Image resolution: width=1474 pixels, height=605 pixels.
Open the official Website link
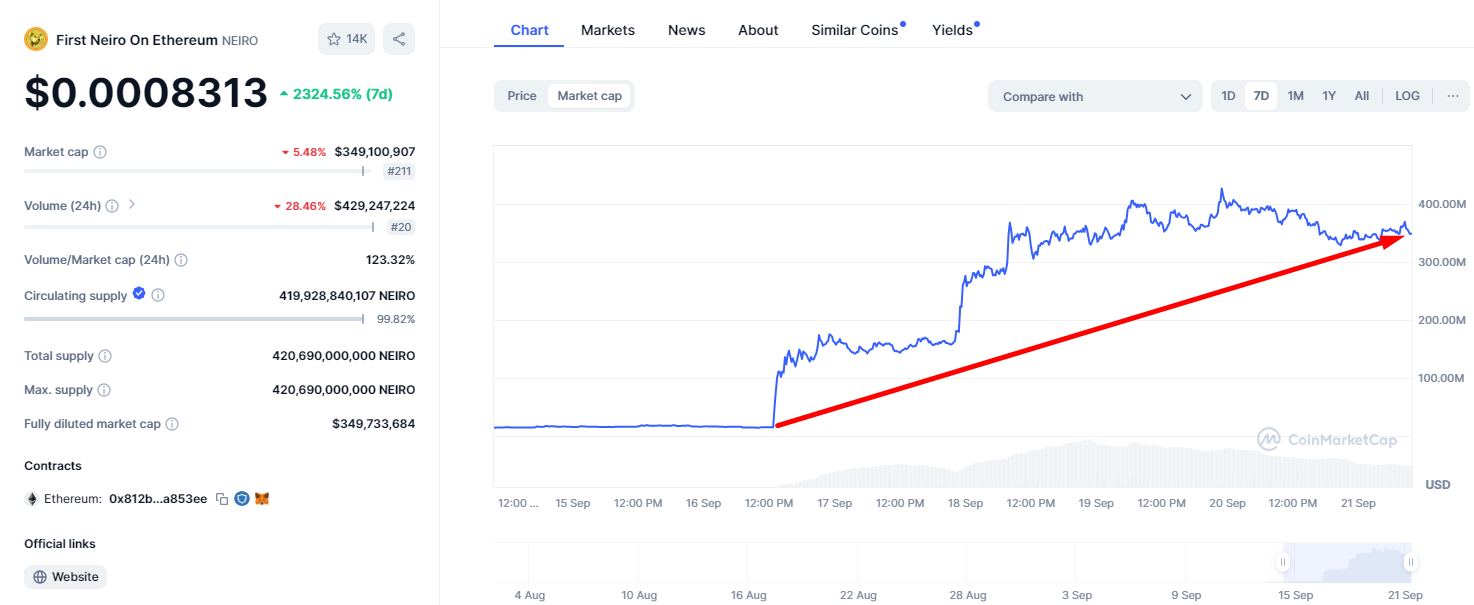[66, 577]
